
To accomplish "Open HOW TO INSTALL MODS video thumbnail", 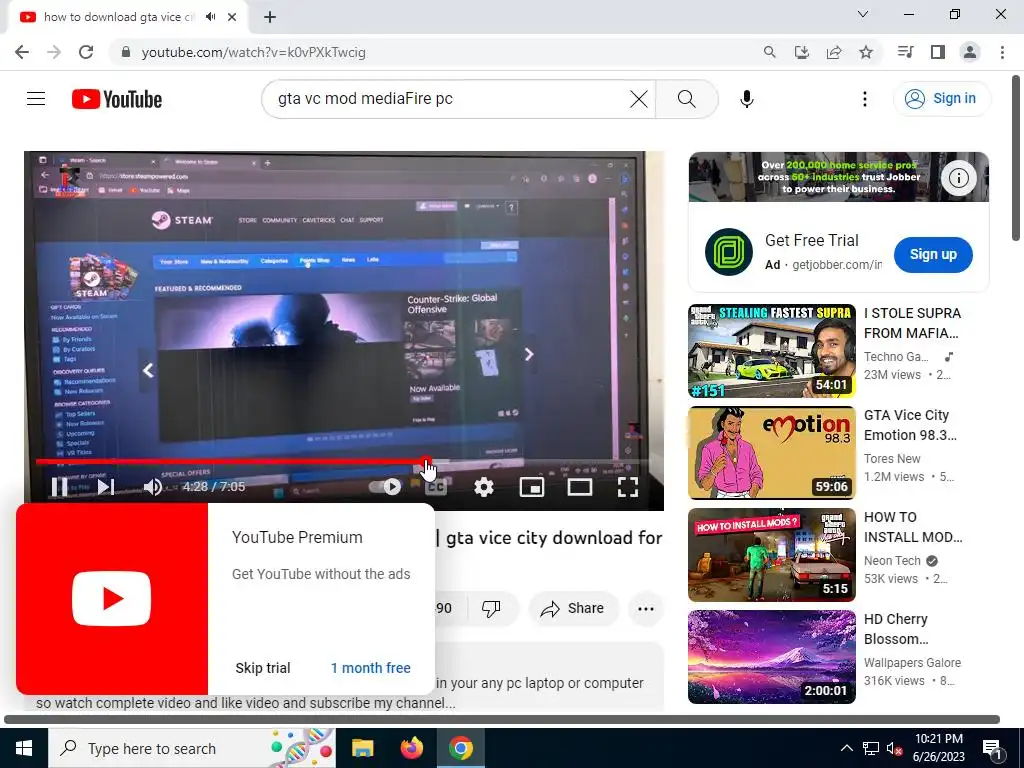I will (772, 555).
